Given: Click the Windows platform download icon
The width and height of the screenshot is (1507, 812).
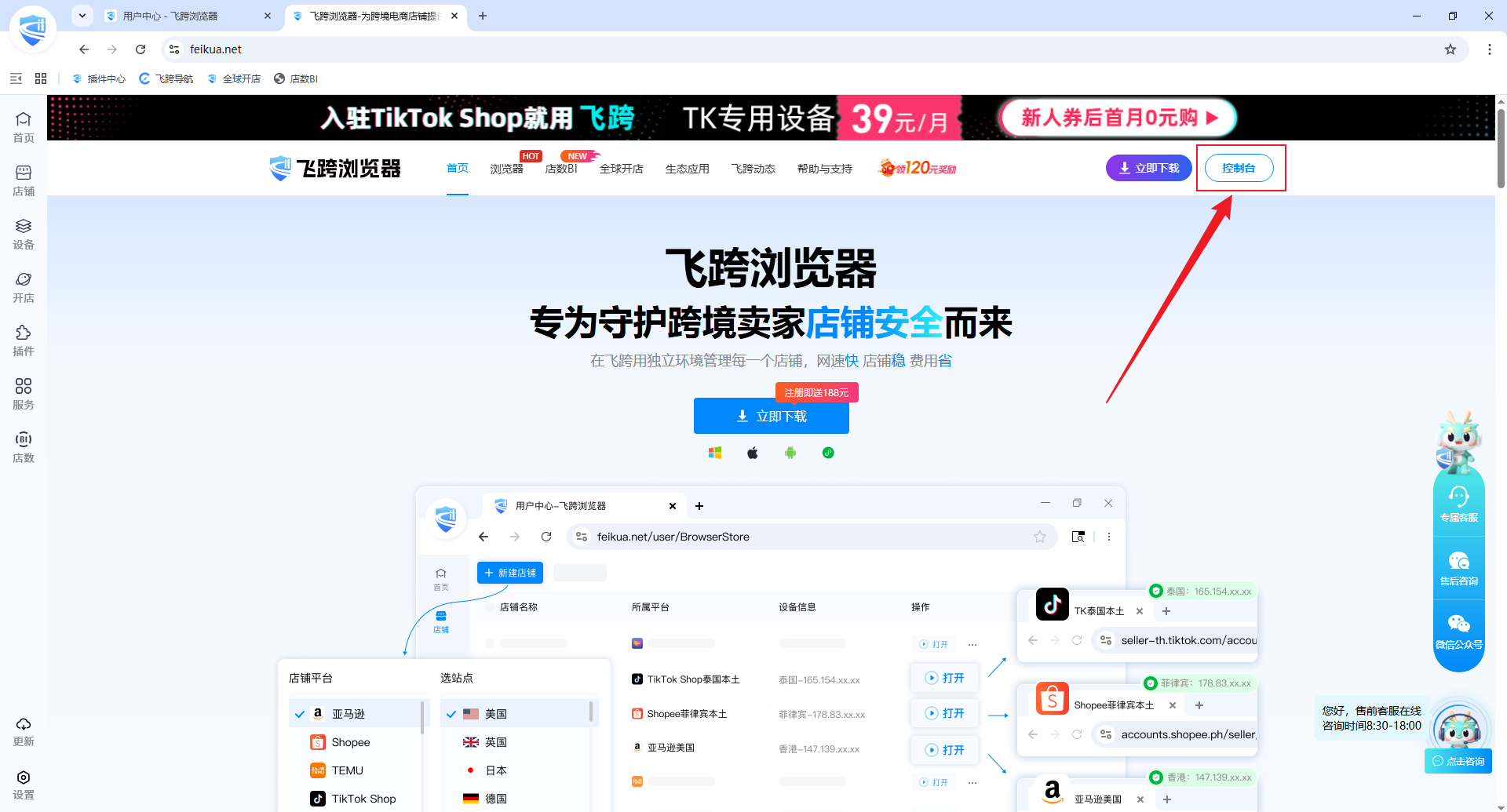Looking at the screenshot, I should pos(715,453).
